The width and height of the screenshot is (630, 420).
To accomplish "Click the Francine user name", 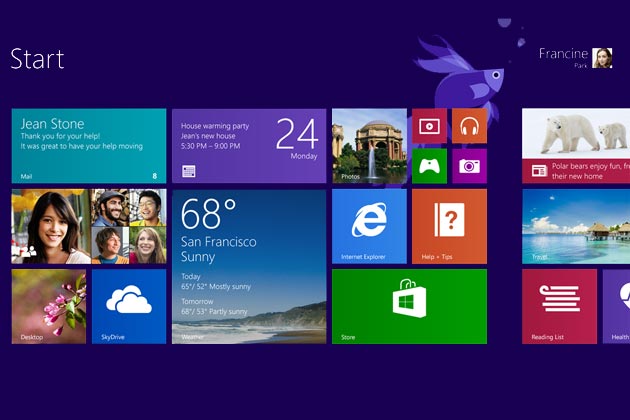I will tap(563, 54).
